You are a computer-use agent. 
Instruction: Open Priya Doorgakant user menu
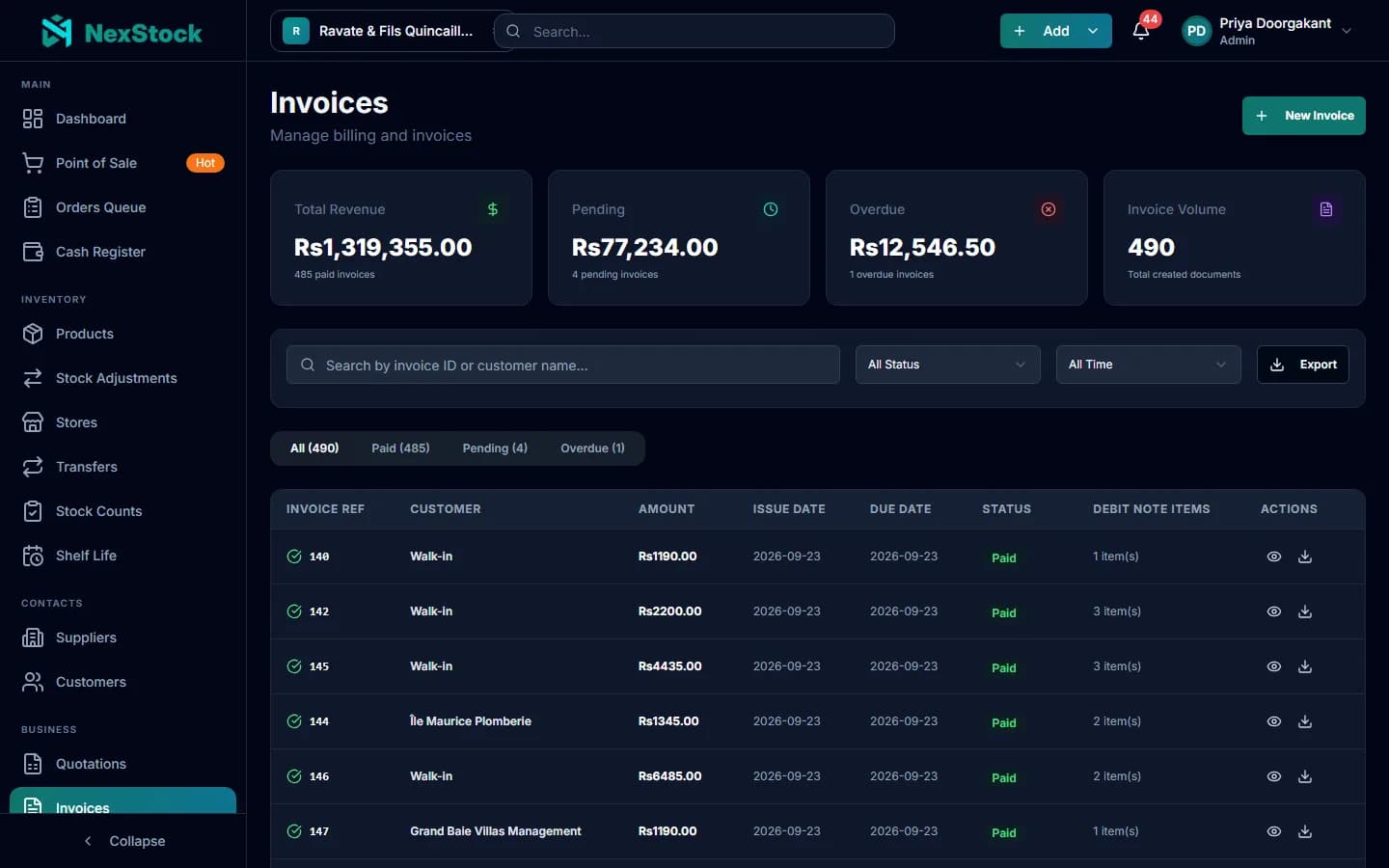click(x=1267, y=31)
